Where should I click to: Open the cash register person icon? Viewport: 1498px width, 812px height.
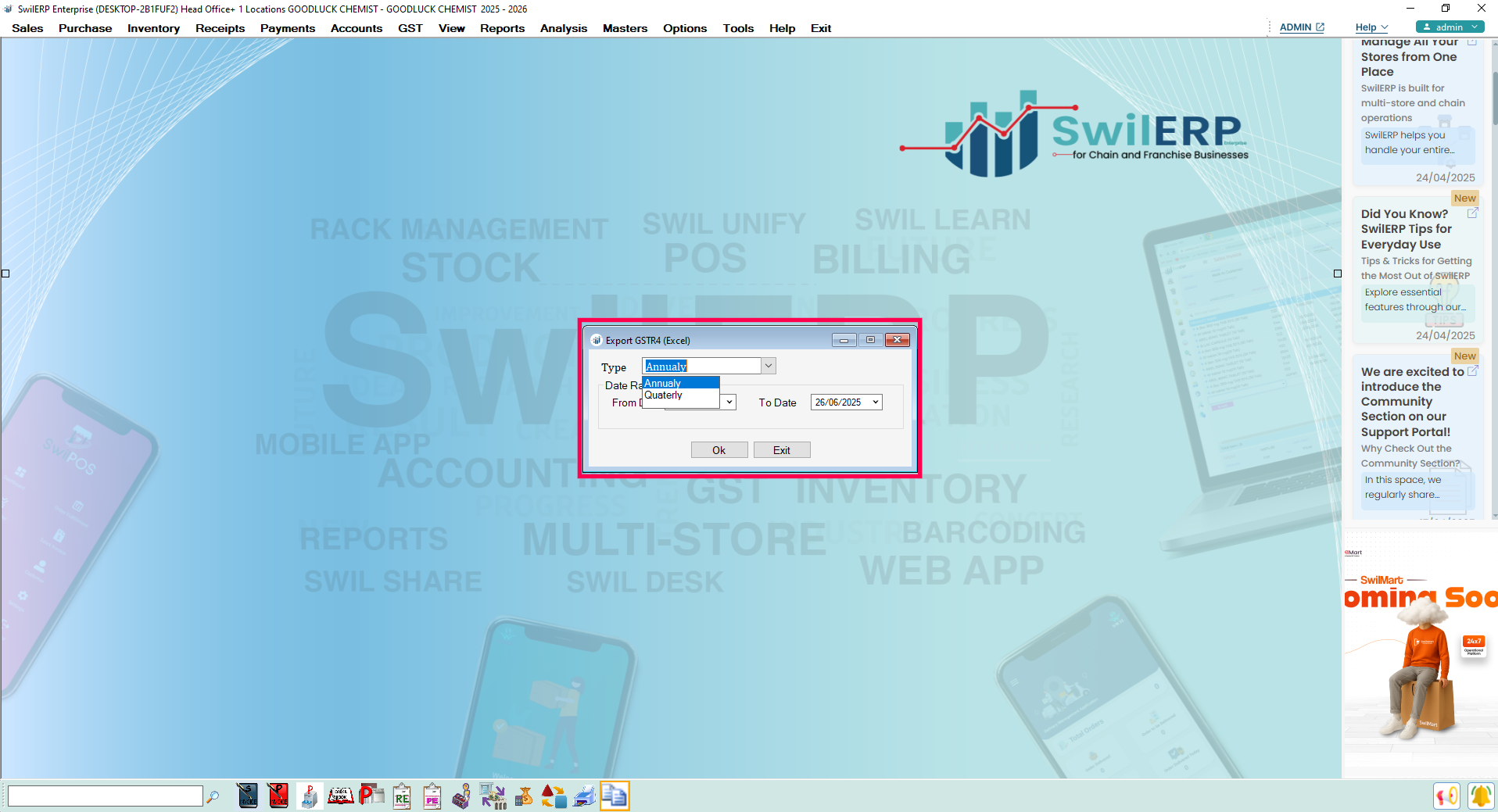point(462,796)
